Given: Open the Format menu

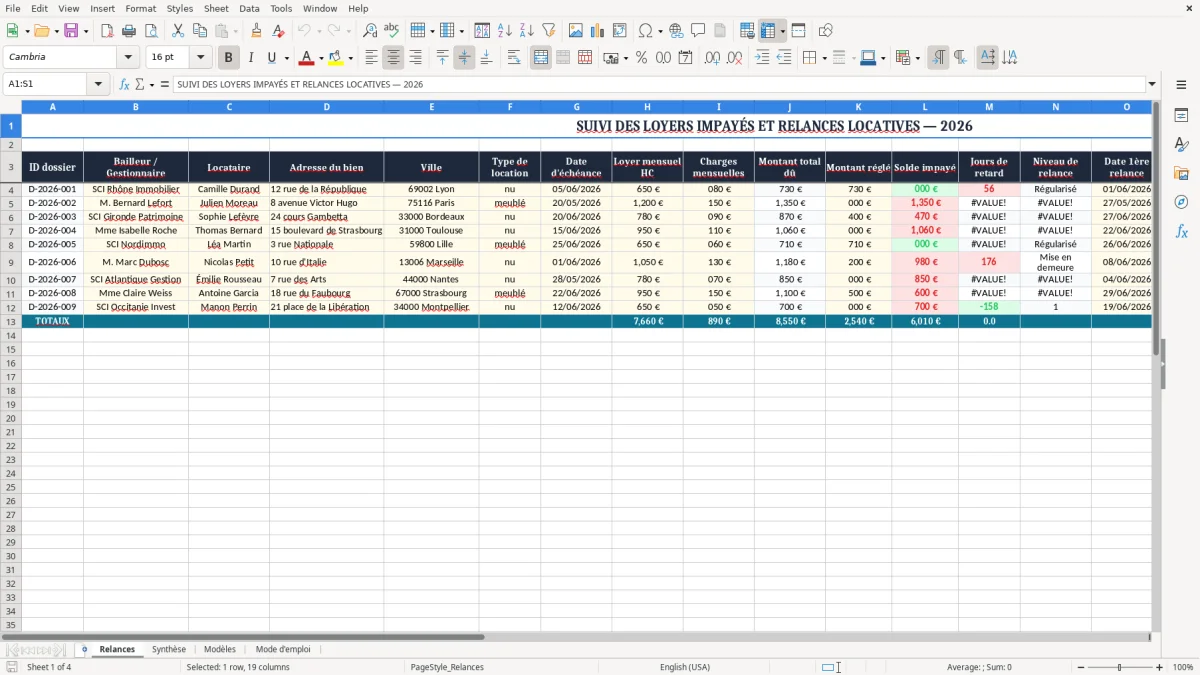Looking at the screenshot, I should click(140, 8).
